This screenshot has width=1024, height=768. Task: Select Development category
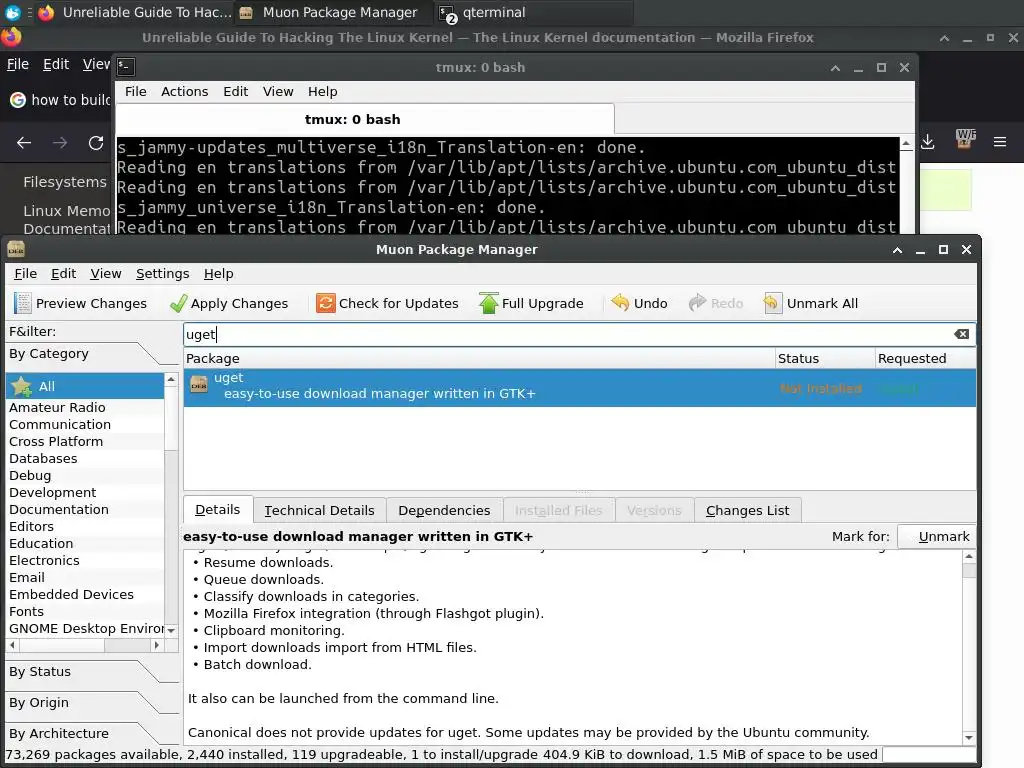[85, 492]
